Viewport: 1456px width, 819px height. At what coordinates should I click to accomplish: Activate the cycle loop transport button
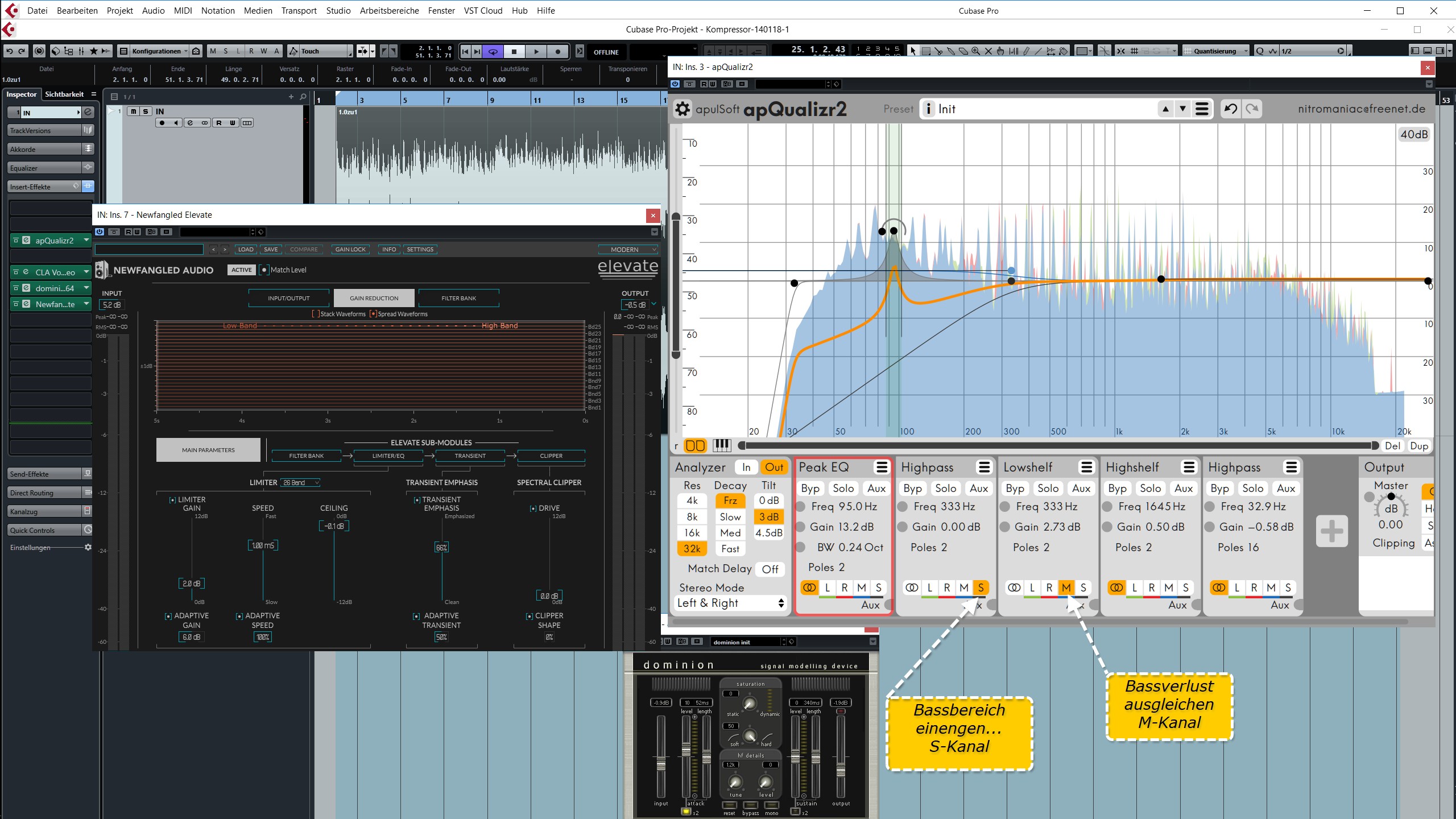point(493,52)
